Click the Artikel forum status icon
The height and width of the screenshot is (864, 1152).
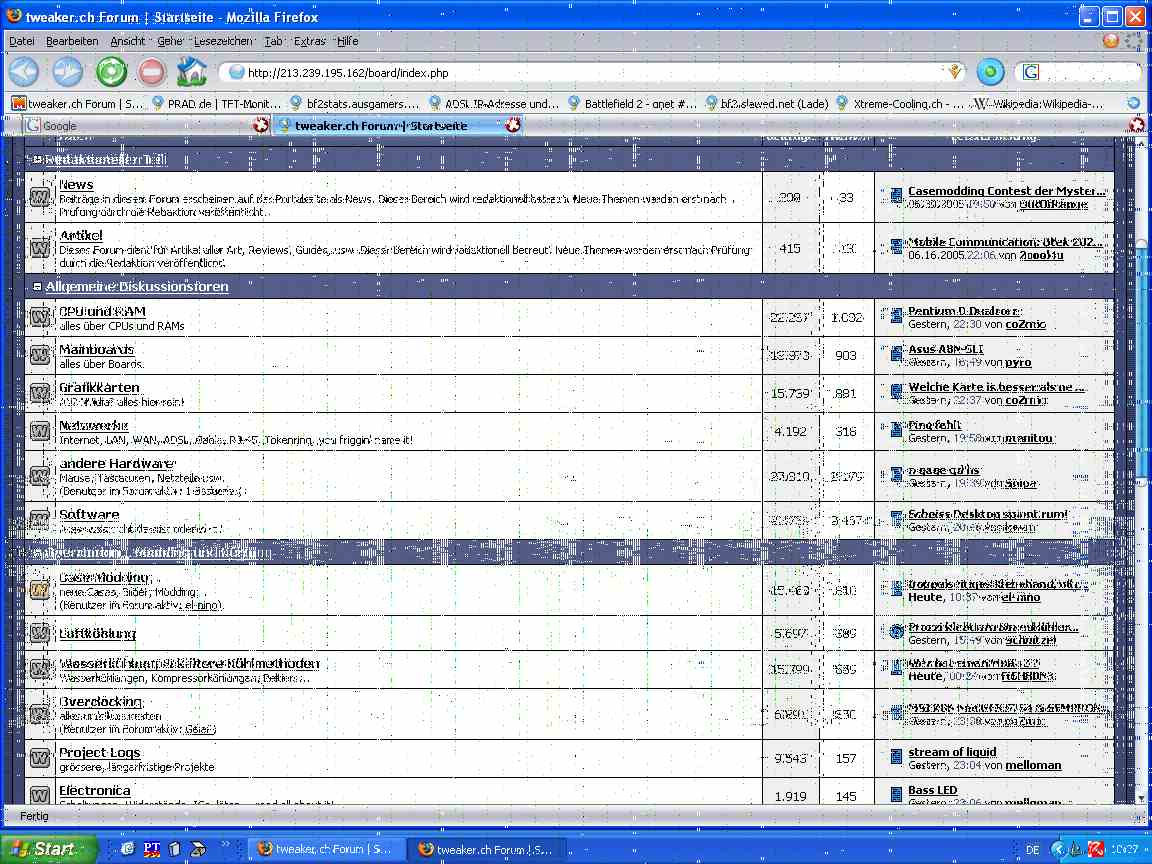click(x=40, y=248)
